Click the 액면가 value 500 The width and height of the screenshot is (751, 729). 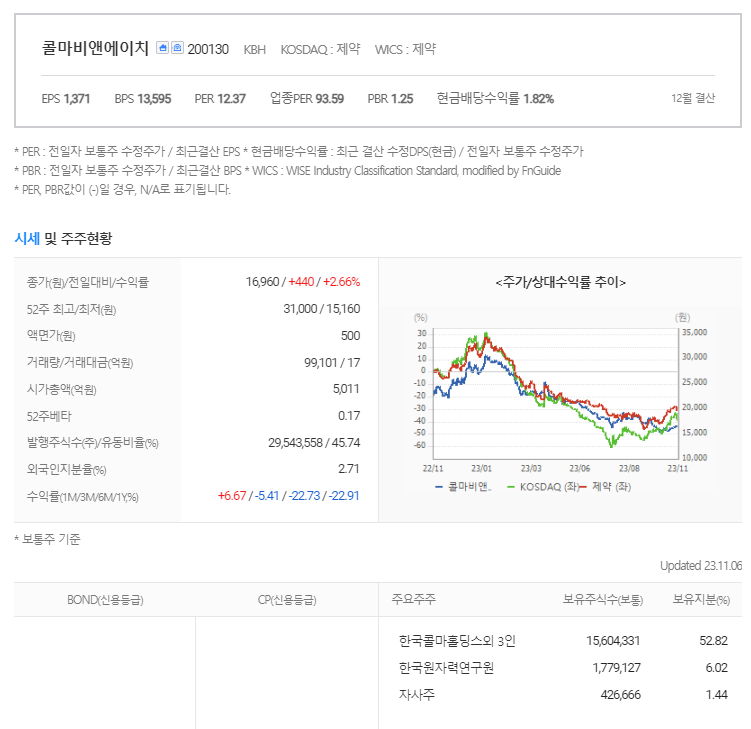click(x=350, y=336)
